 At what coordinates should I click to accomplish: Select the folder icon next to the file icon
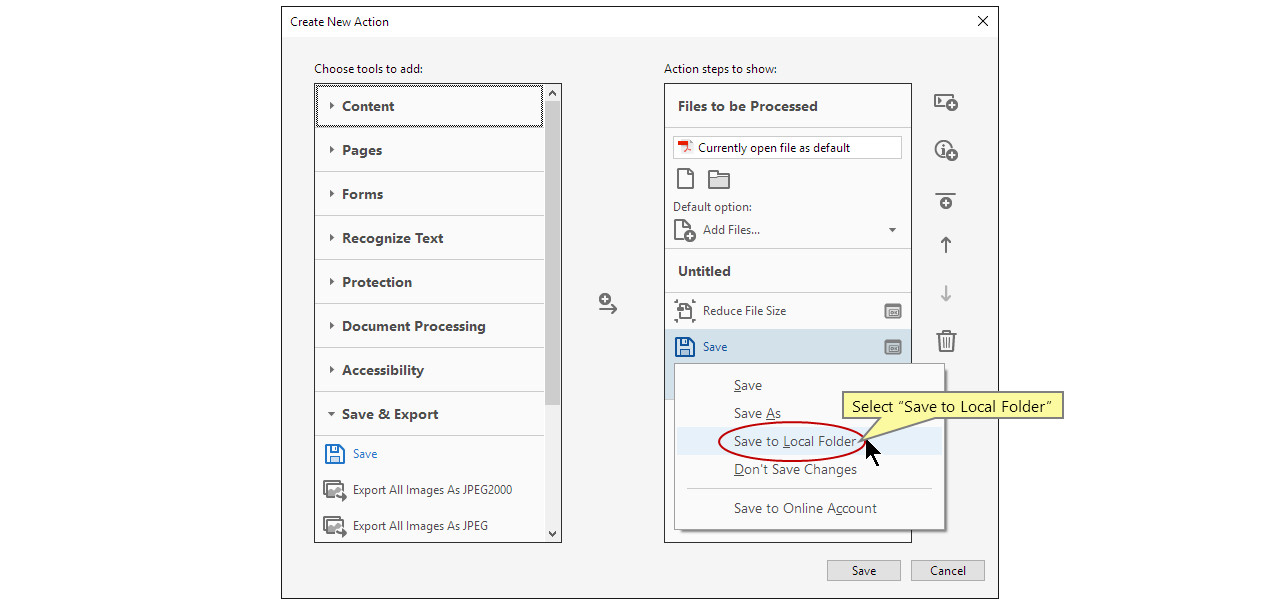[x=719, y=177]
